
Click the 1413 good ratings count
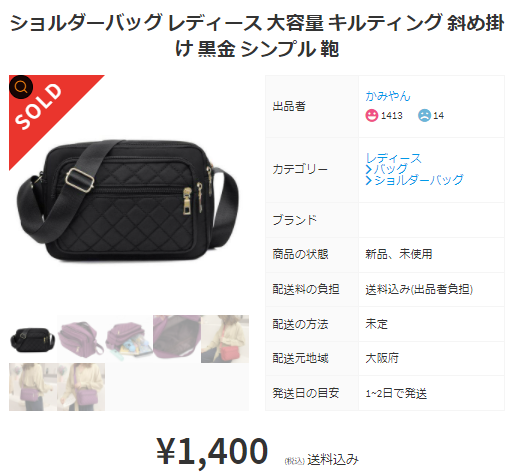[x=392, y=116]
